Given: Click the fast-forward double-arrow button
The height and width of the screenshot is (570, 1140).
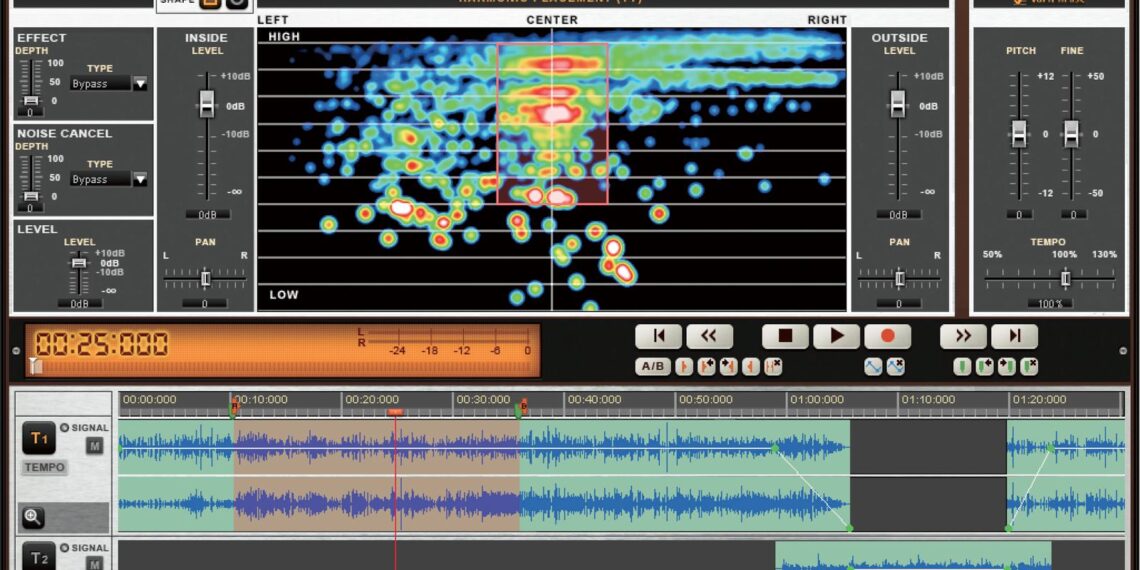Looking at the screenshot, I should coord(963,336).
